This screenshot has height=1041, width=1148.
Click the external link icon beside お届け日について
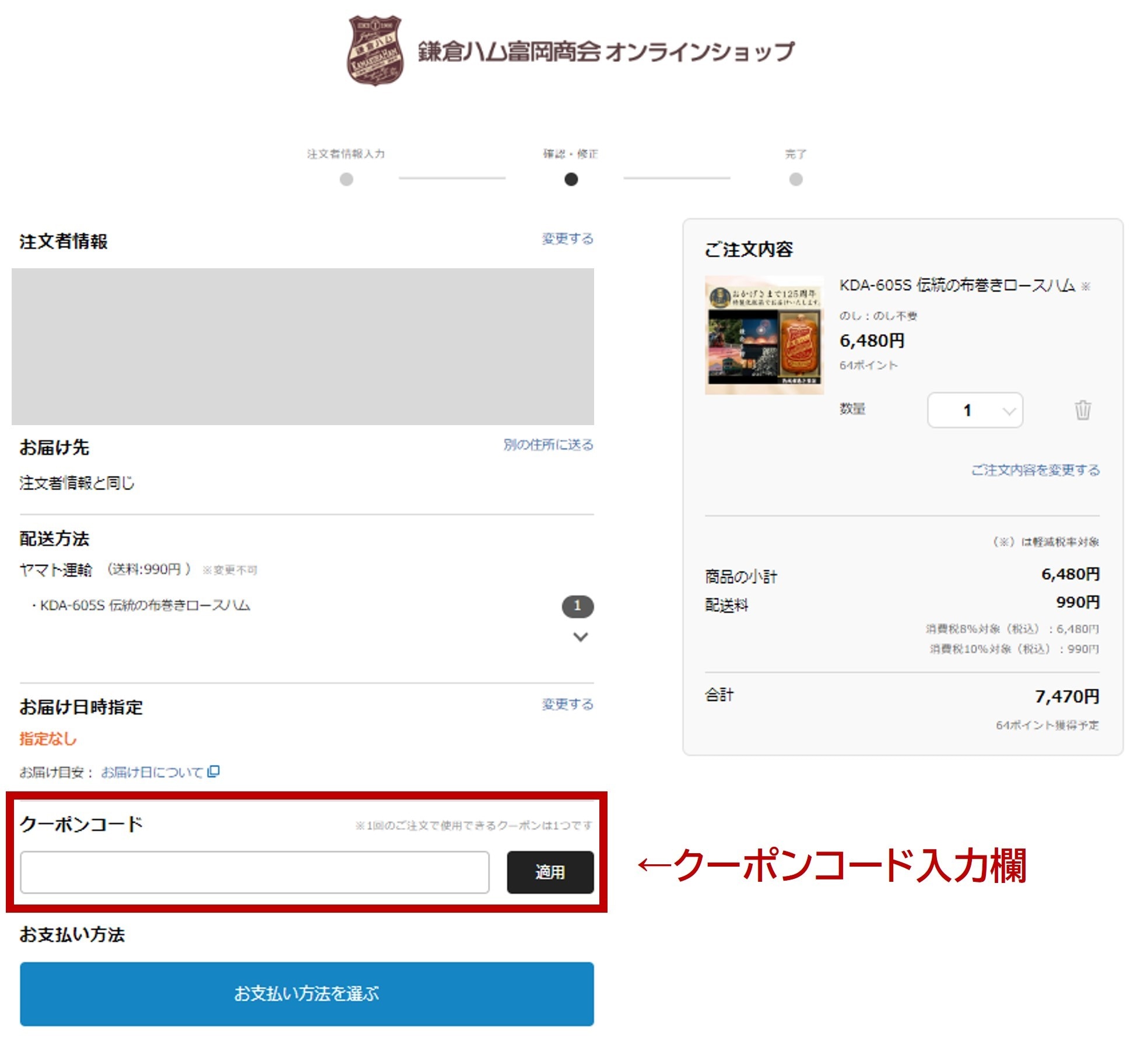click(213, 771)
